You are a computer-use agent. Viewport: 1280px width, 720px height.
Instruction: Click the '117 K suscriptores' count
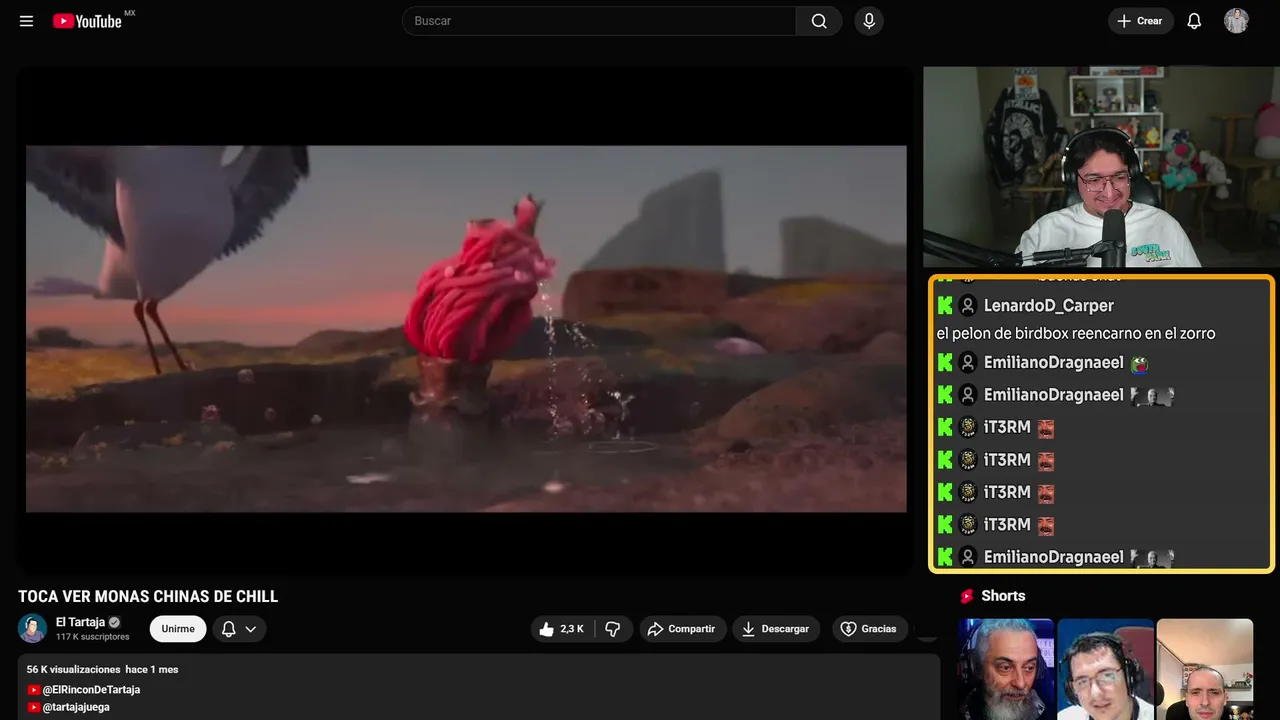tap(93, 637)
